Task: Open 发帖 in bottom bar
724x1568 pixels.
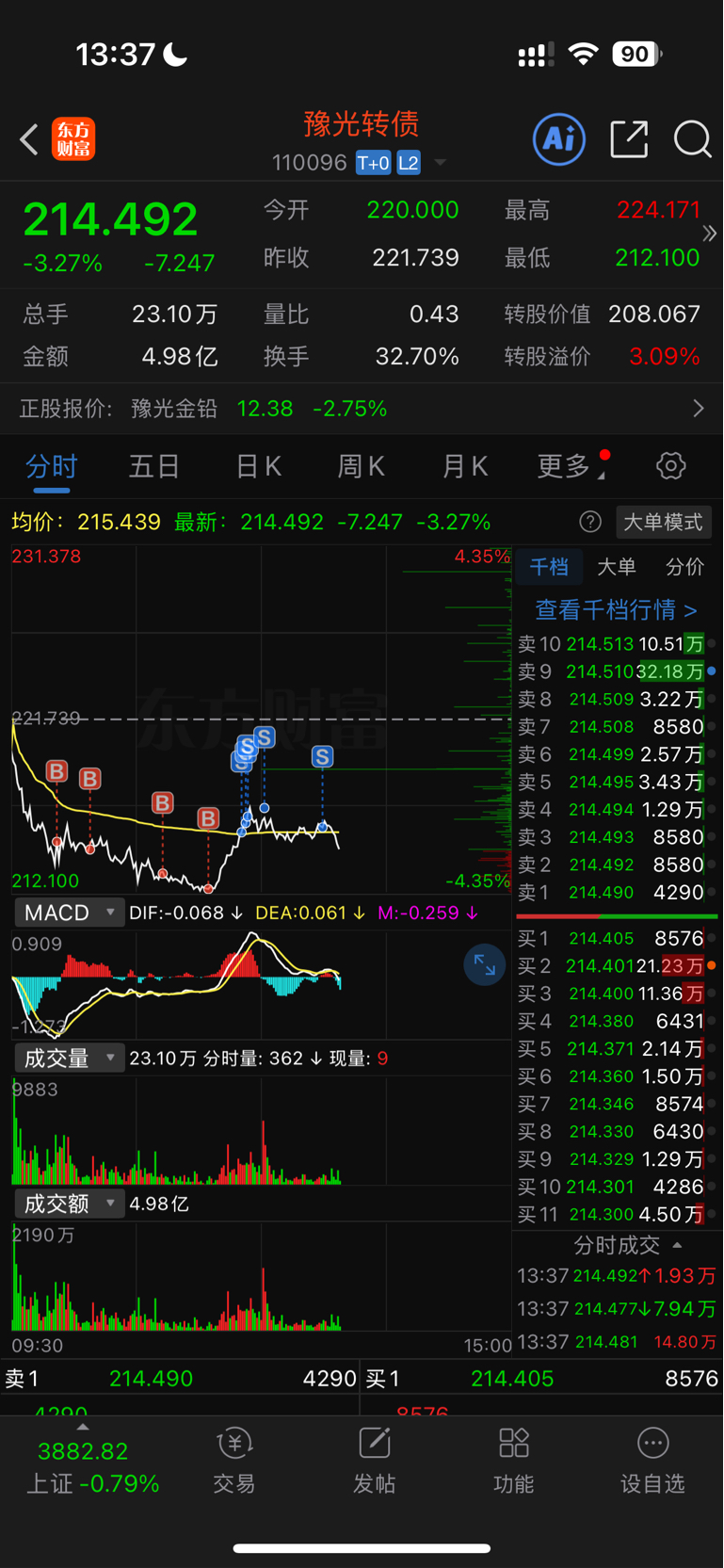Action: pyautogui.click(x=374, y=1461)
